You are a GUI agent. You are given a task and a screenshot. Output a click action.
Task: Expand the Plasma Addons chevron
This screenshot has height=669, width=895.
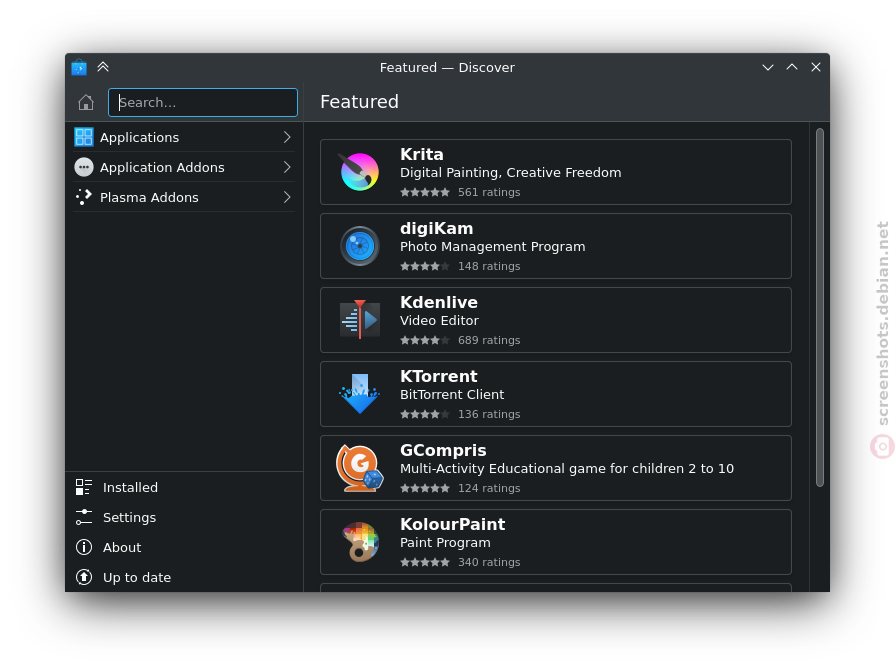287,197
